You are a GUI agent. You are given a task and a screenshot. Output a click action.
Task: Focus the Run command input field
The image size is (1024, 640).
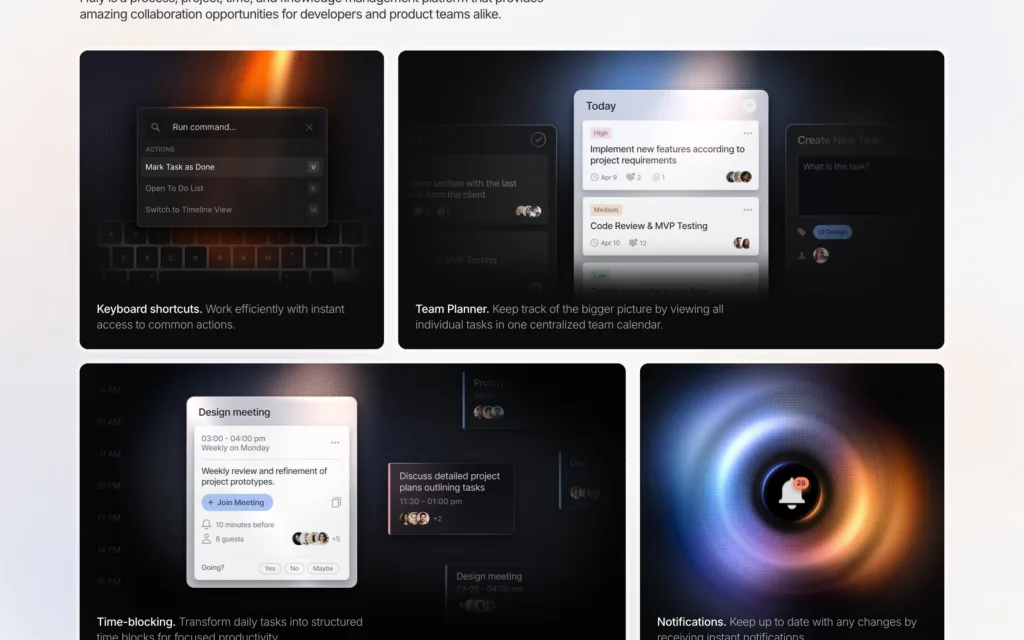click(232, 127)
